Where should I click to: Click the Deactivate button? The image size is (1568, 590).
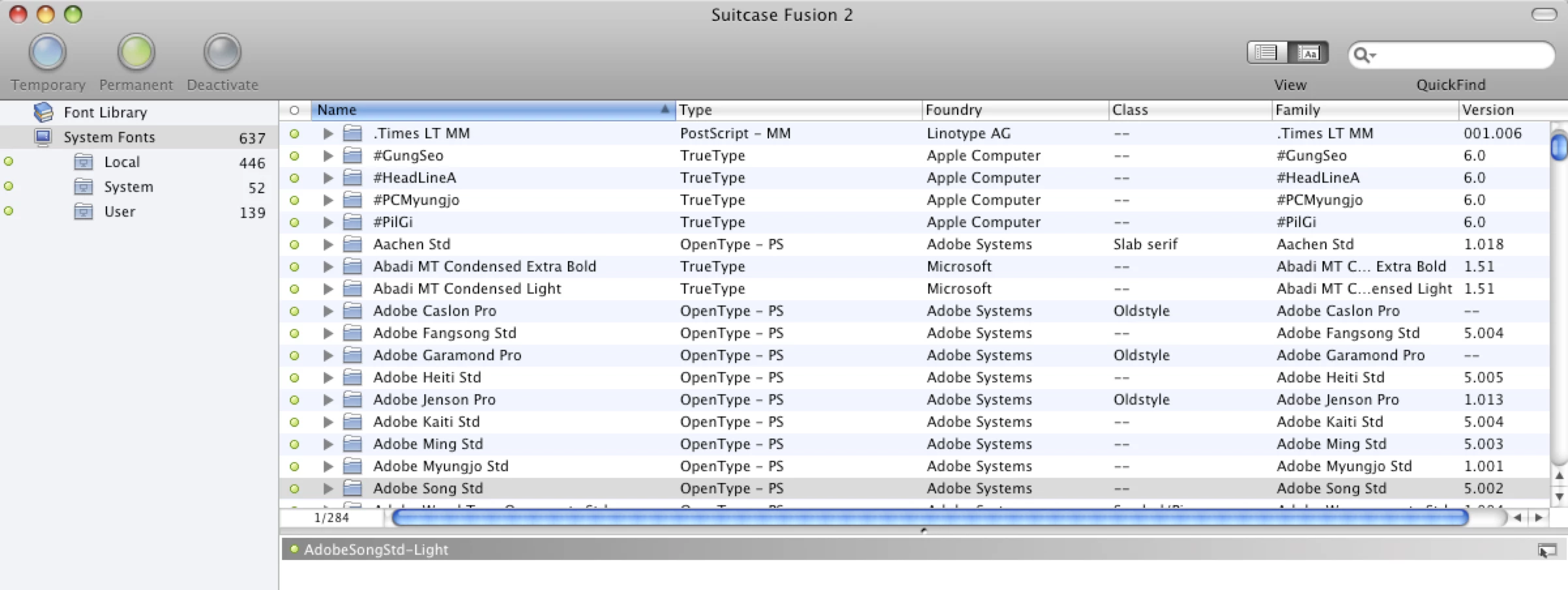pyautogui.click(x=222, y=52)
